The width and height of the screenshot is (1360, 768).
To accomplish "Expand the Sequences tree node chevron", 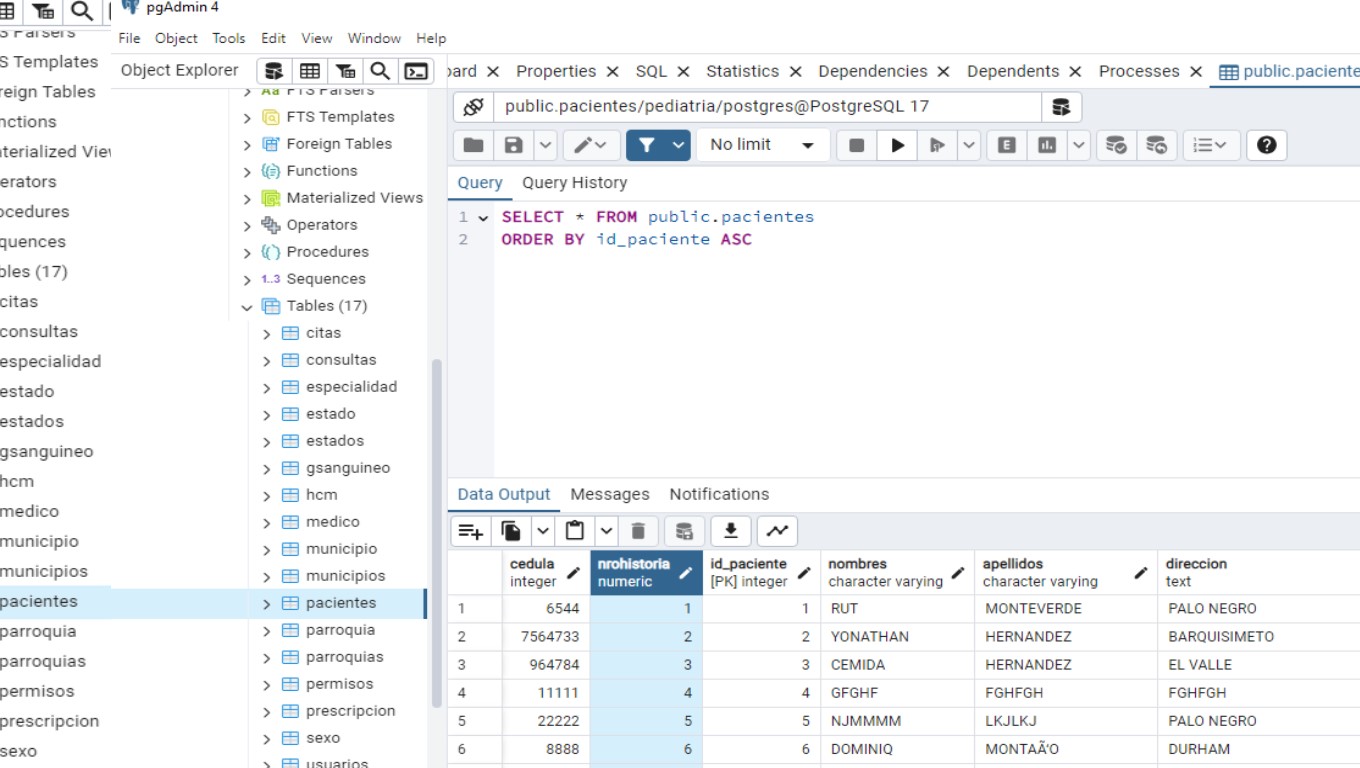I will 247,279.
